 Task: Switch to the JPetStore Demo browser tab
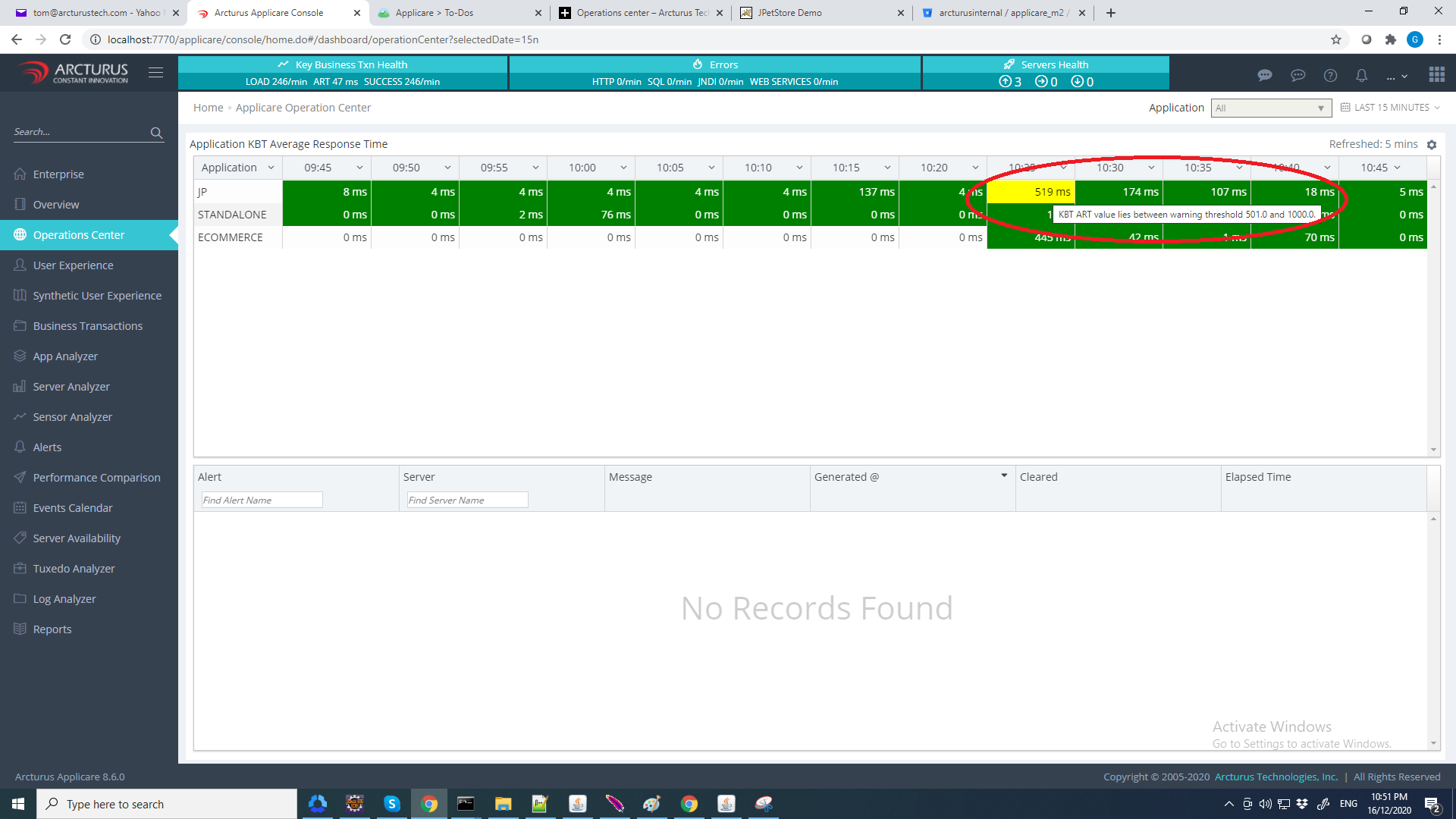789,13
